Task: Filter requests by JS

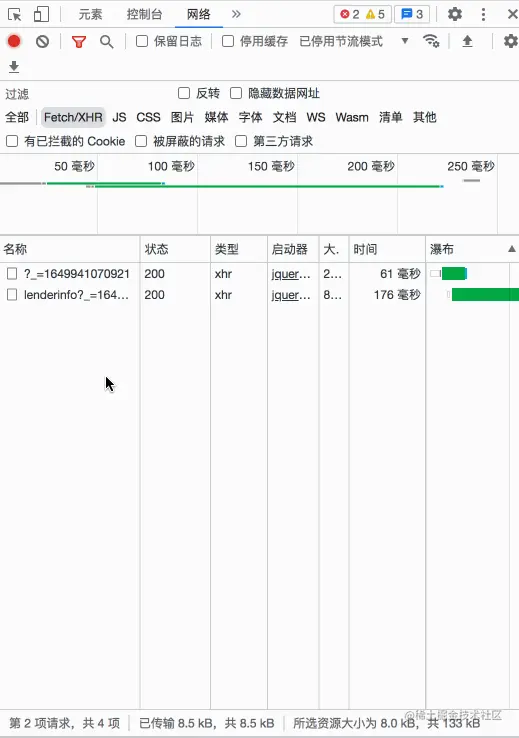Action: 119,117
